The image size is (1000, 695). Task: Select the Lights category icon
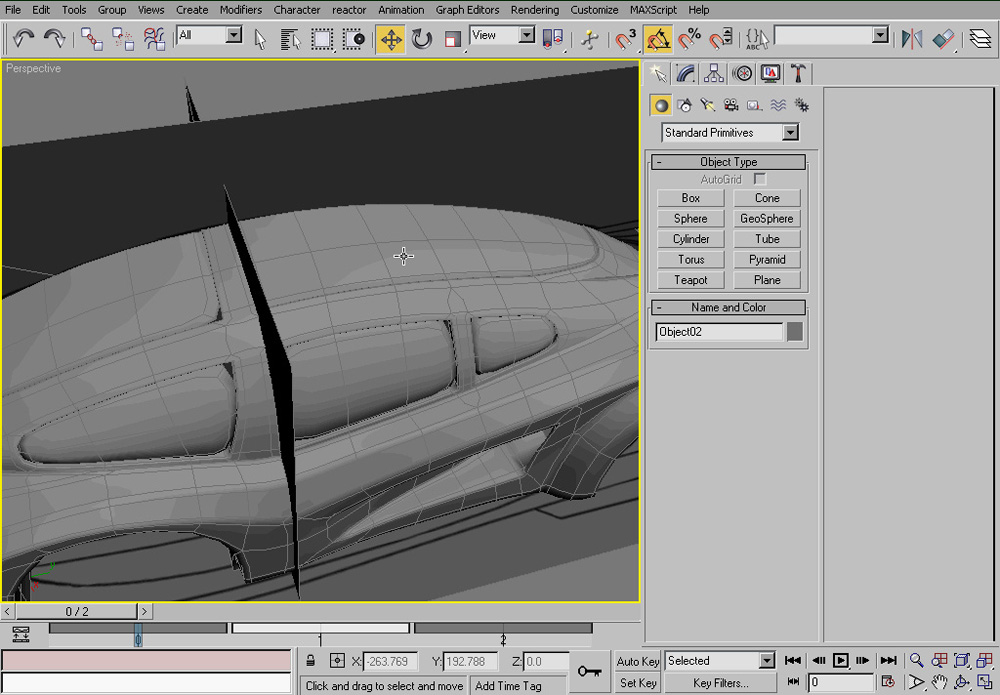coord(708,105)
